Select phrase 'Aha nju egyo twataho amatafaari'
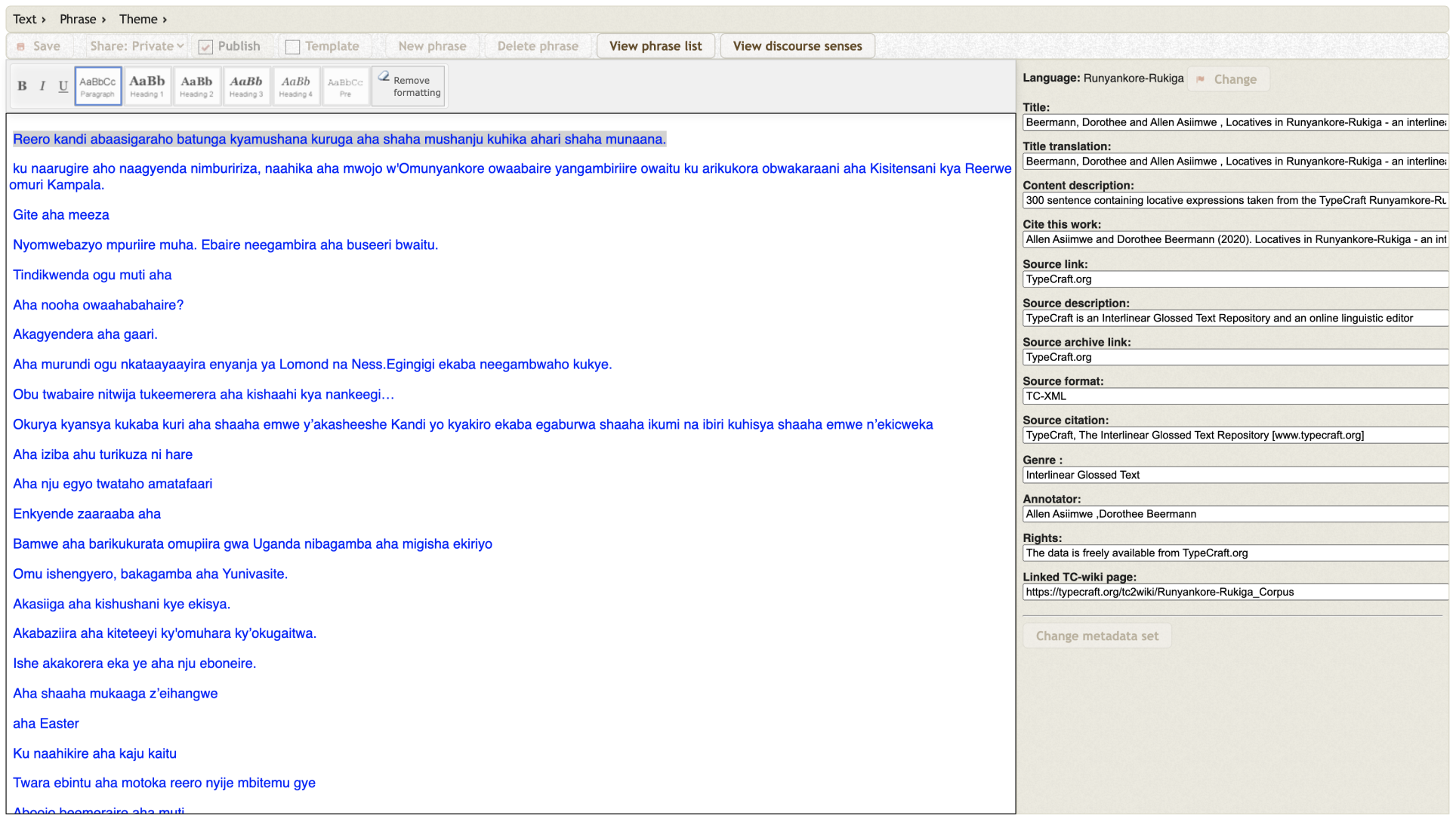 pyautogui.click(x=113, y=484)
